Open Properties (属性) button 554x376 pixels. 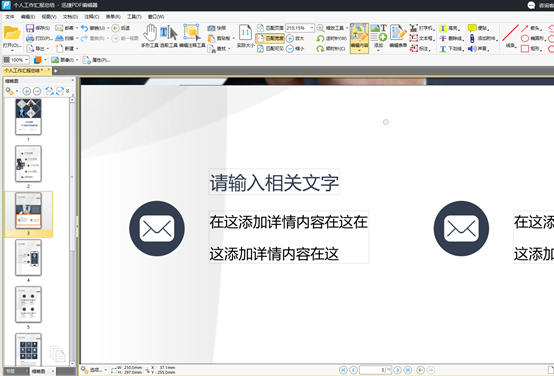tap(96, 60)
